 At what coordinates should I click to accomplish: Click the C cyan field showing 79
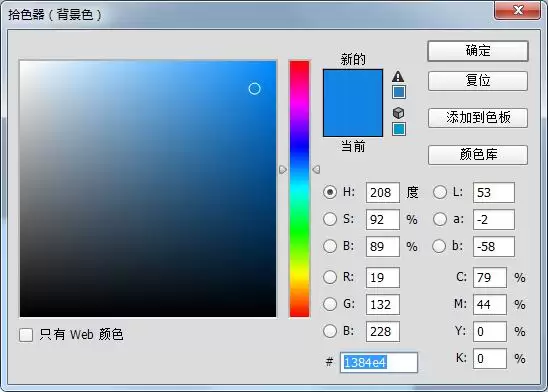point(490,277)
